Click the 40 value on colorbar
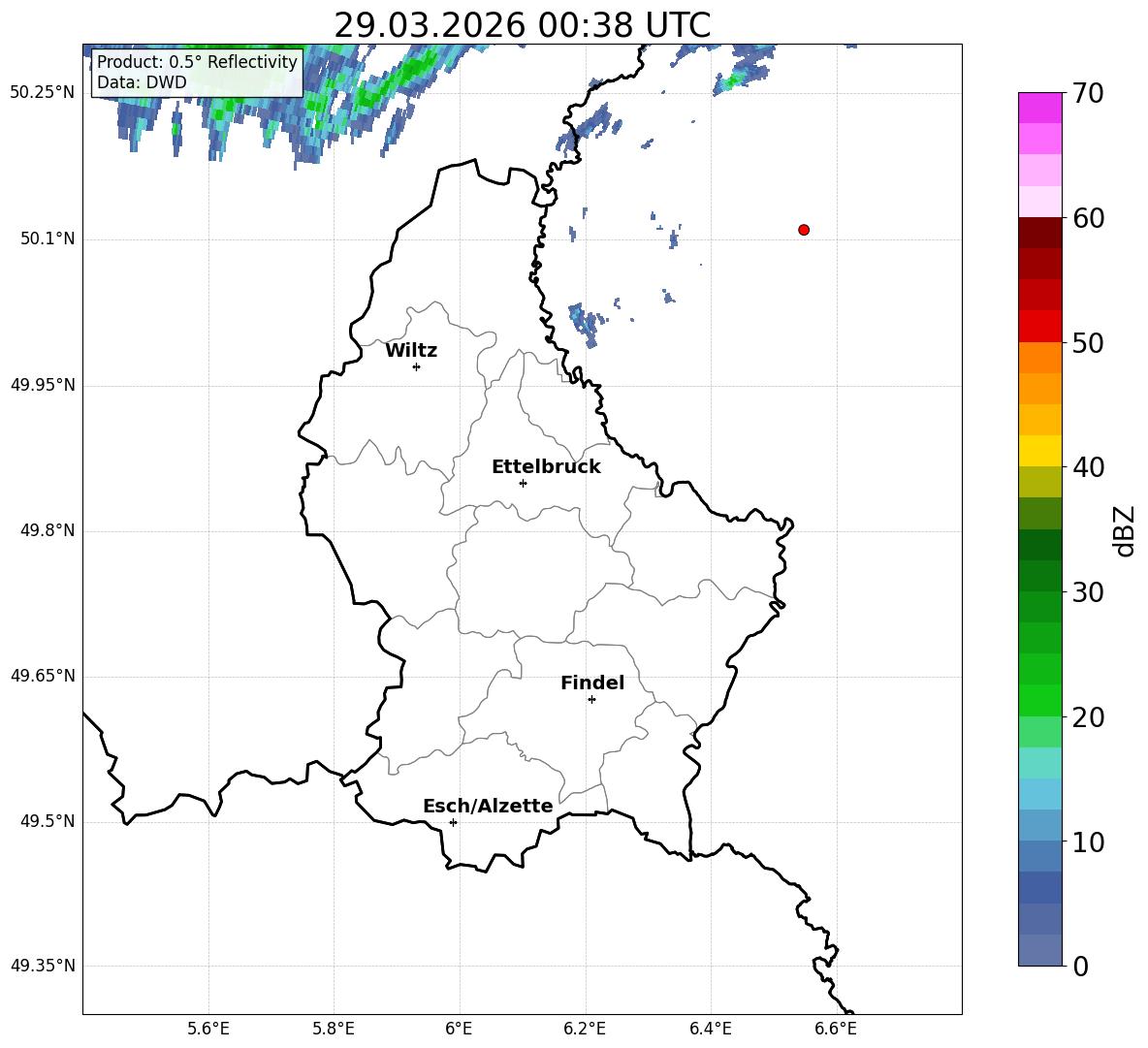Image resolution: width=1148 pixels, height=1048 pixels. (1087, 467)
